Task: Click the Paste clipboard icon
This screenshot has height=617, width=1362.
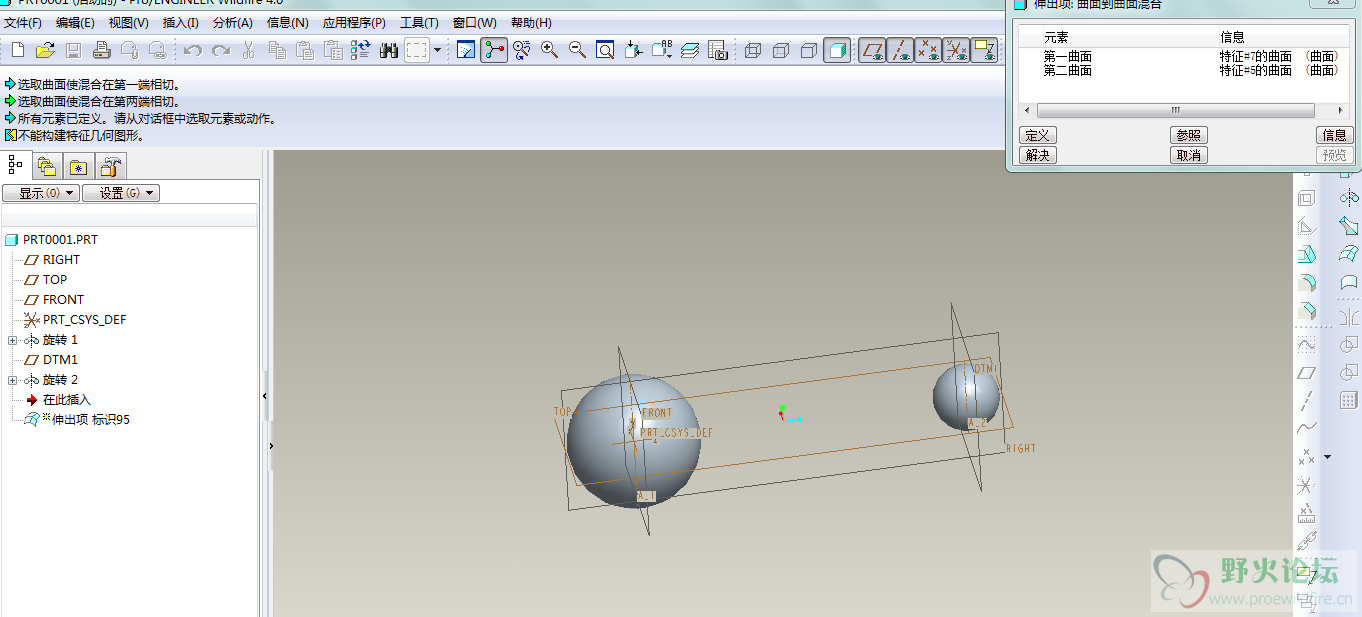Action: 305,50
